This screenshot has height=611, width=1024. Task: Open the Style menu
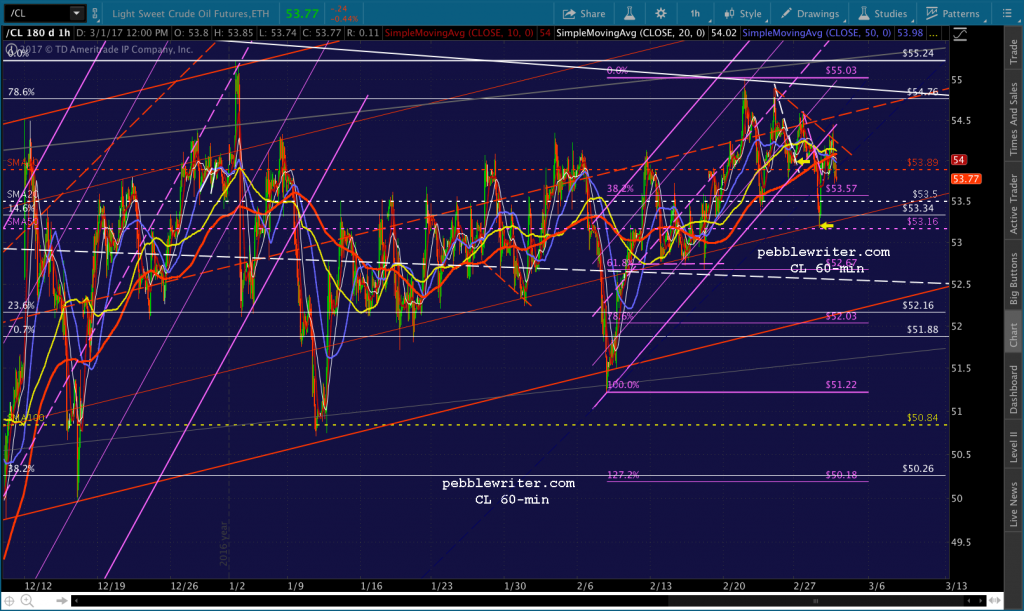[x=743, y=13]
